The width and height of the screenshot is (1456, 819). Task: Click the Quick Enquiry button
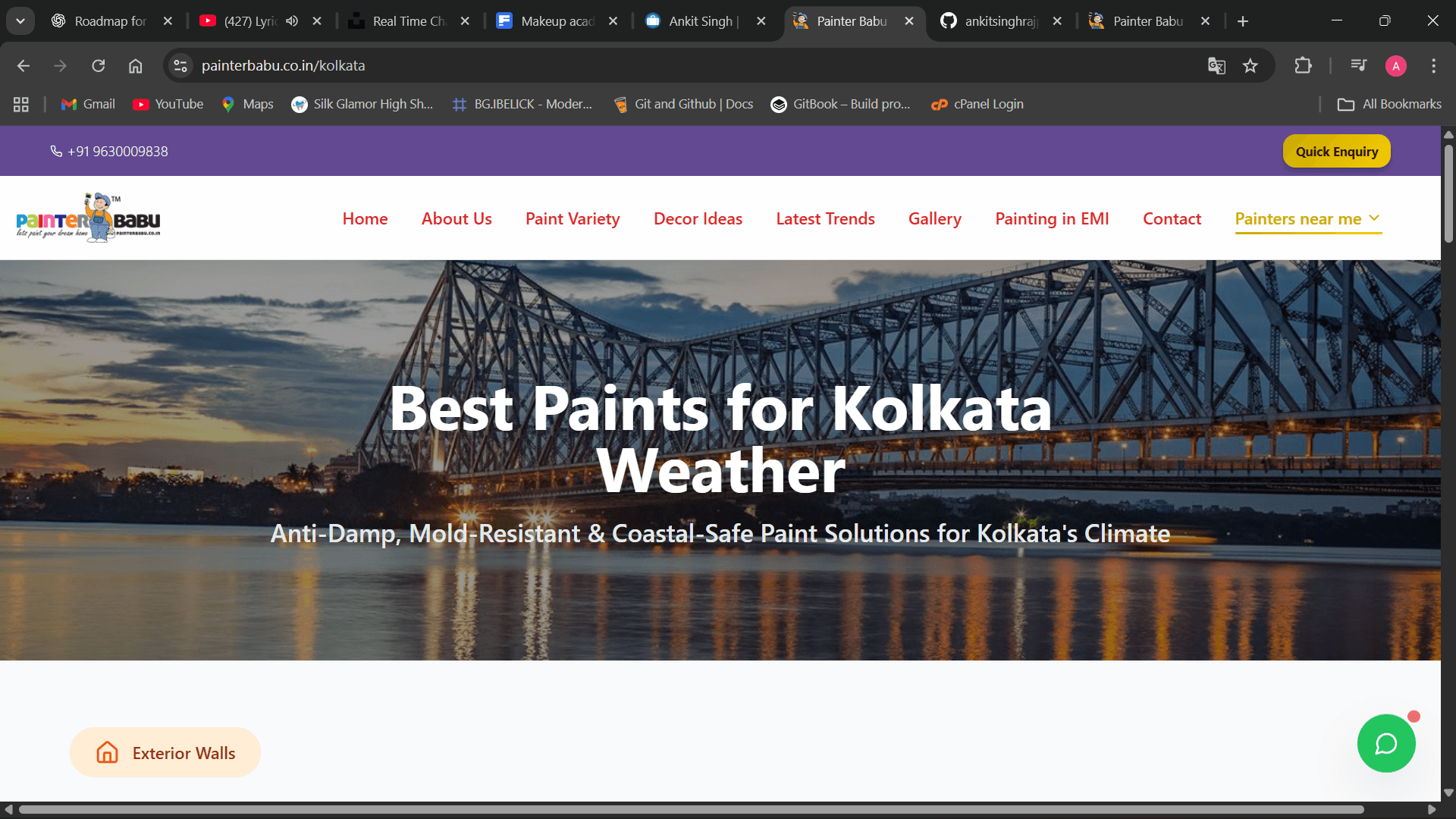tap(1336, 152)
